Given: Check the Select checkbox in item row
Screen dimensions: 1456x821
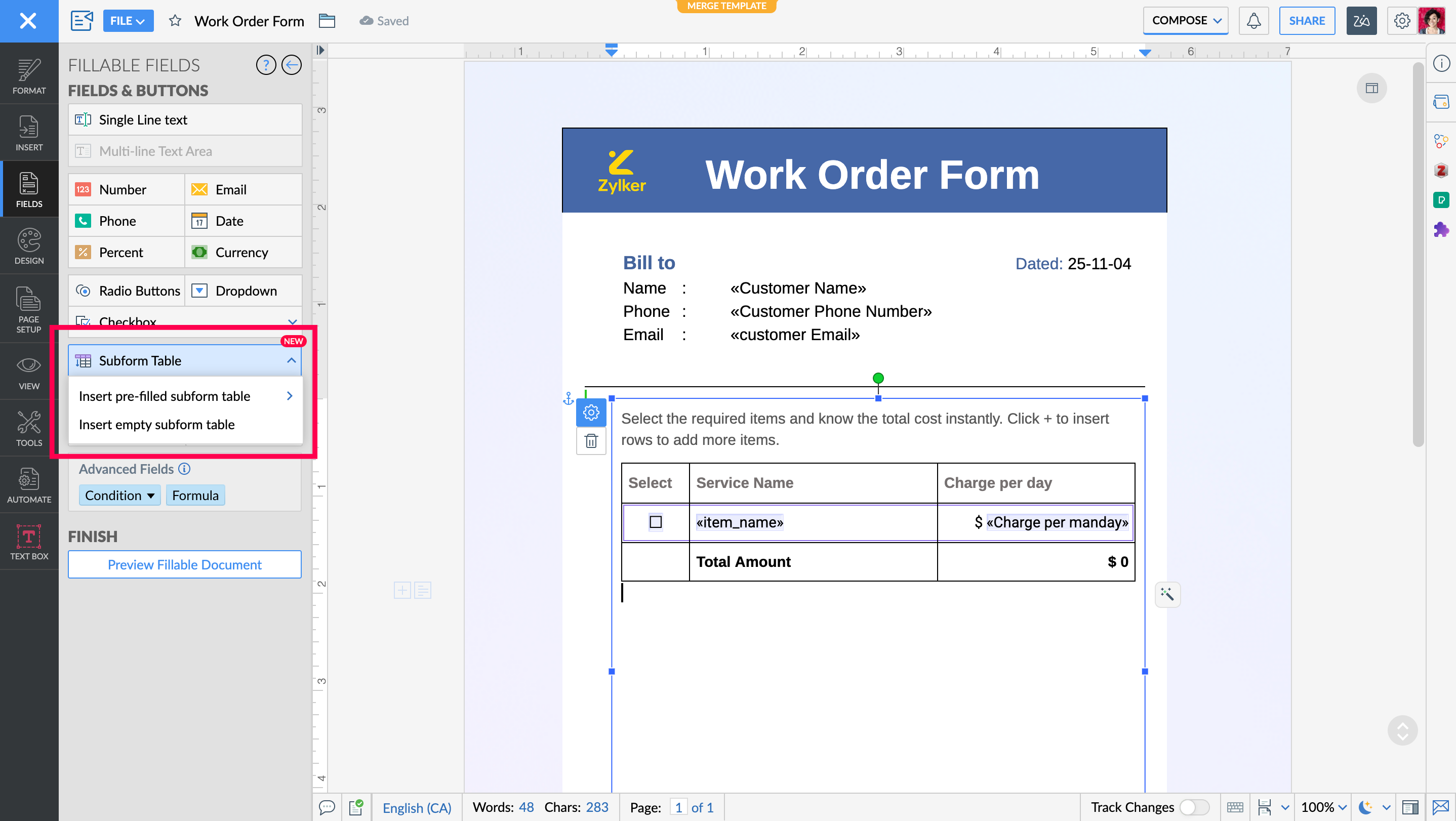Looking at the screenshot, I should 655,521.
